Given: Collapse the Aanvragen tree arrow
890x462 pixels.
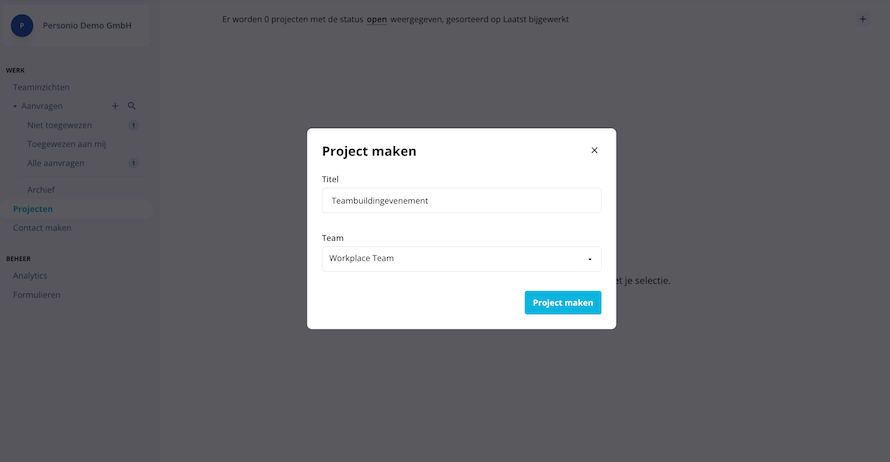Looking at the screenshot, I should (15, 106).
